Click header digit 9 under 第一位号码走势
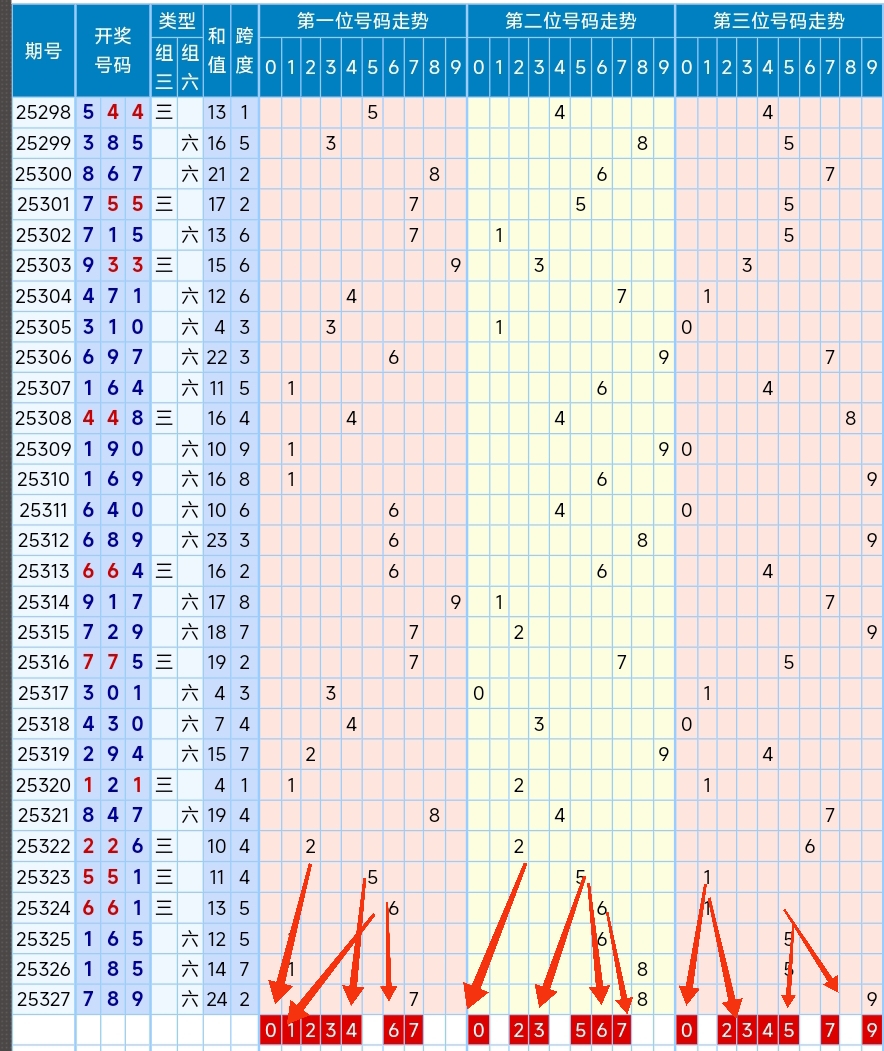 tap(456, 67)
